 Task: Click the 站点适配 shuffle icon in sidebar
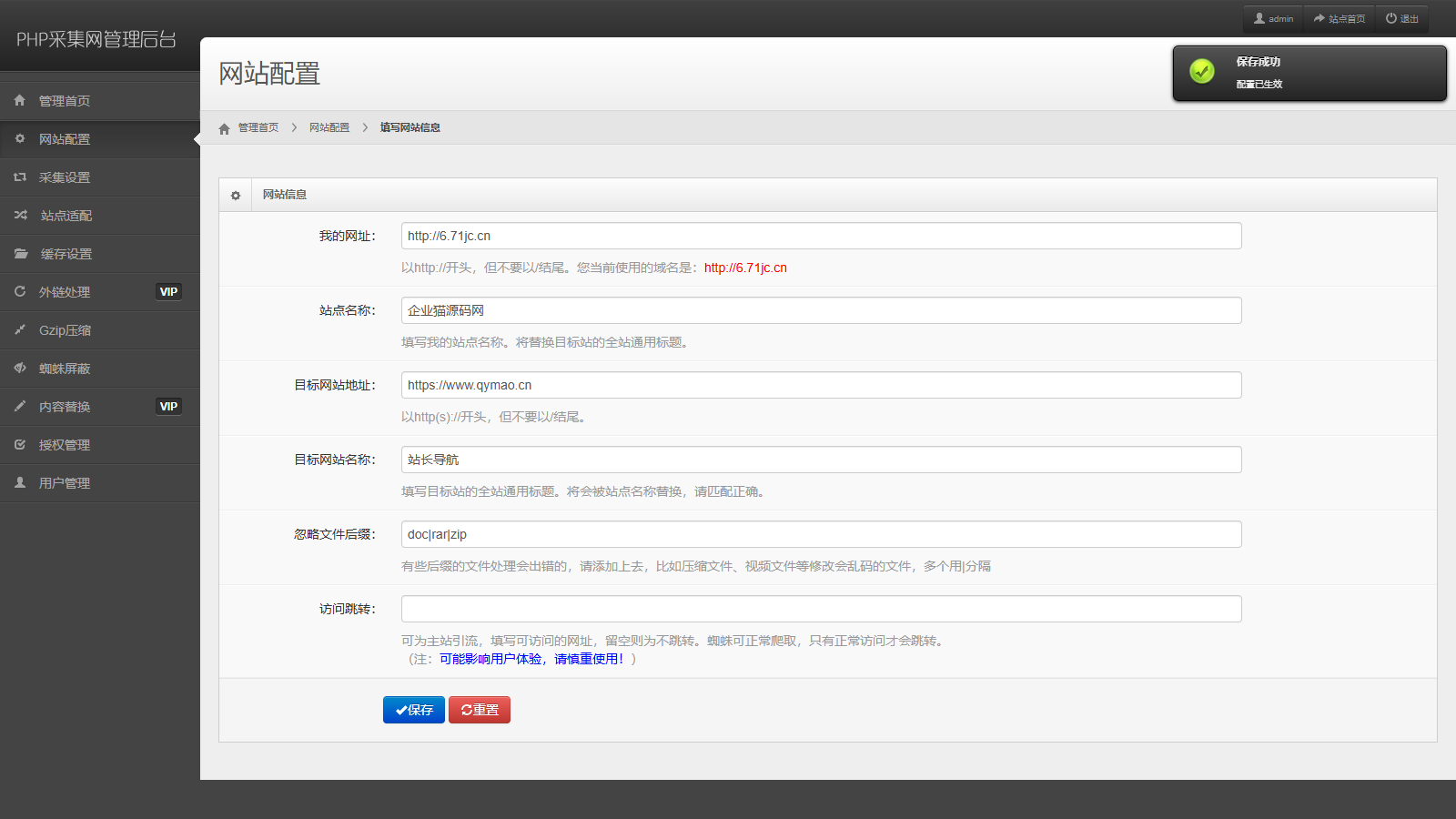point(20,216)
